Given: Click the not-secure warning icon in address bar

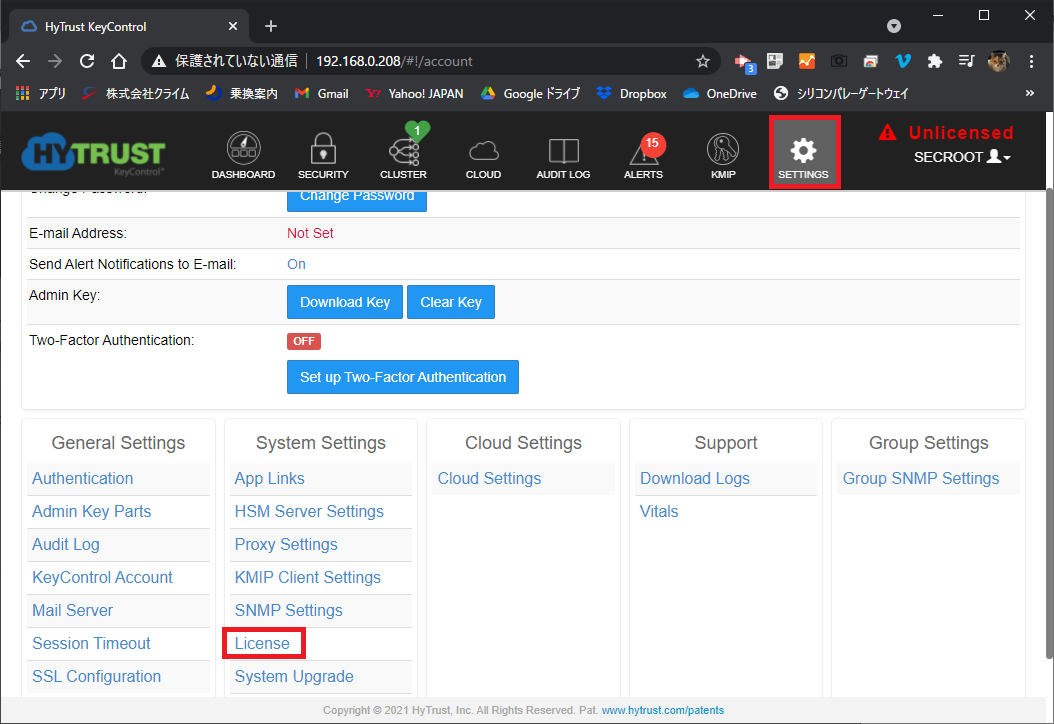Looking at the screenshot, I should point(159,61).
